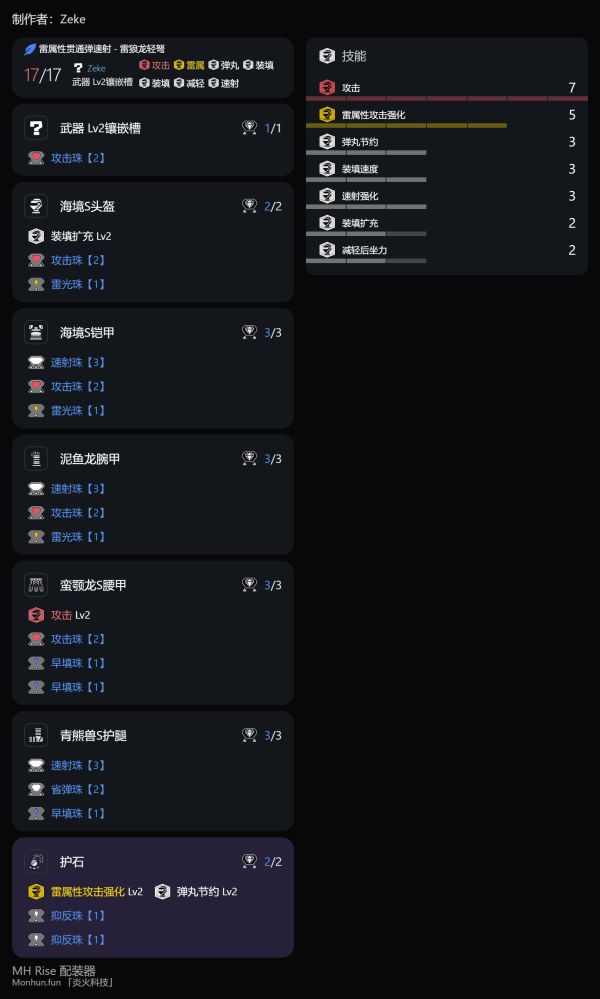Click the 蛮颚龙S腰甲 waist armor icon
The height and width of the screenshot is (999, 600).
point(36,585)
